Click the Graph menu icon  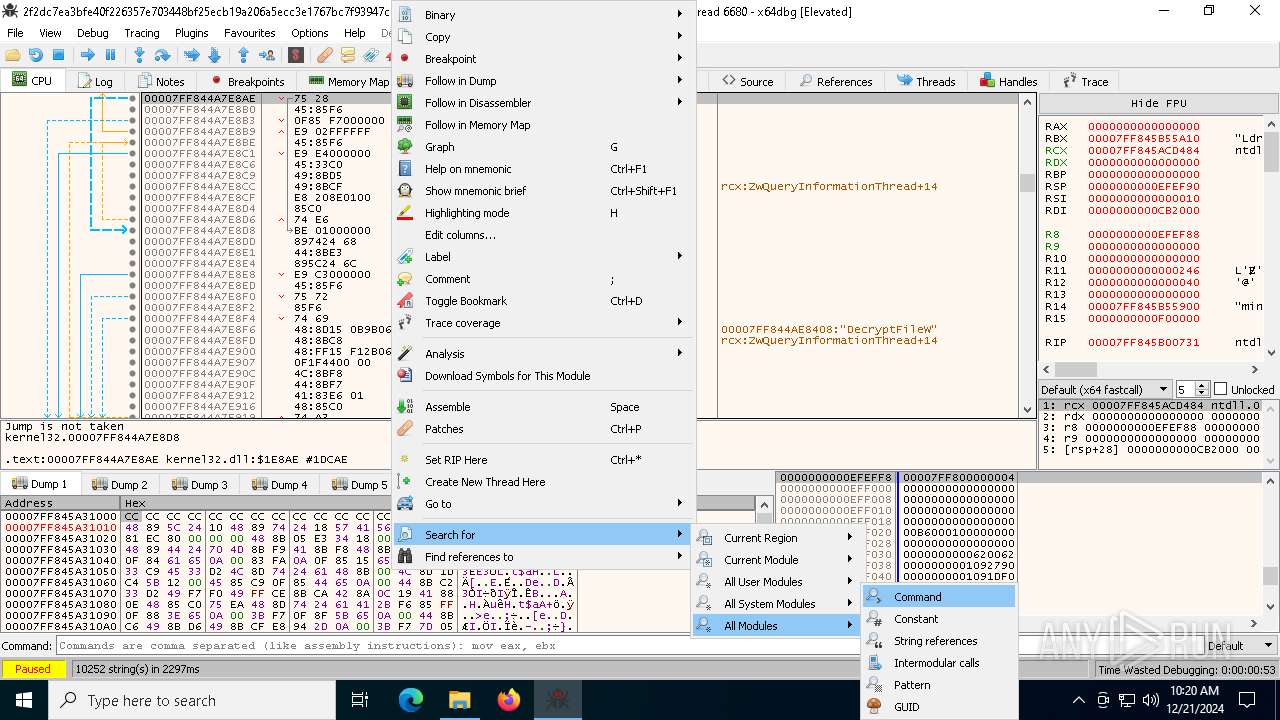405,147
